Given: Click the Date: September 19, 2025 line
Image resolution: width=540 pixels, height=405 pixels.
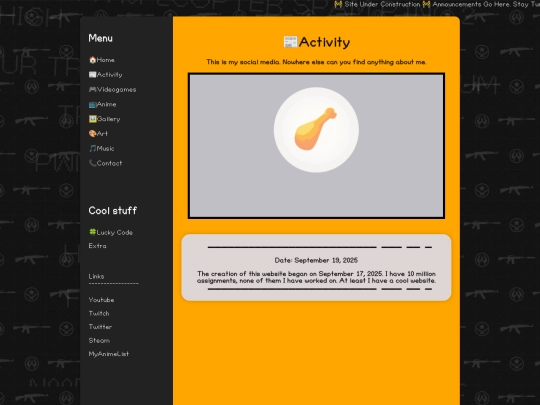Looking at the screenshot, I should tap(316, 260).
